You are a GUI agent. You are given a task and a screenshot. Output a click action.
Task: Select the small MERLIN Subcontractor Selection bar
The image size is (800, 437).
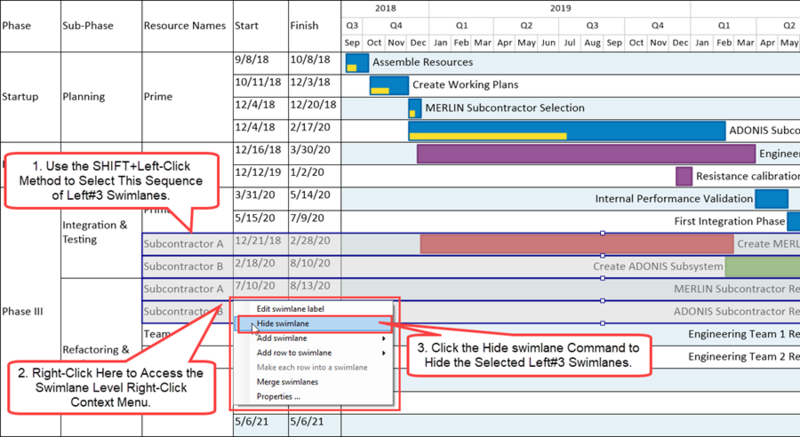tap(415, 108)
